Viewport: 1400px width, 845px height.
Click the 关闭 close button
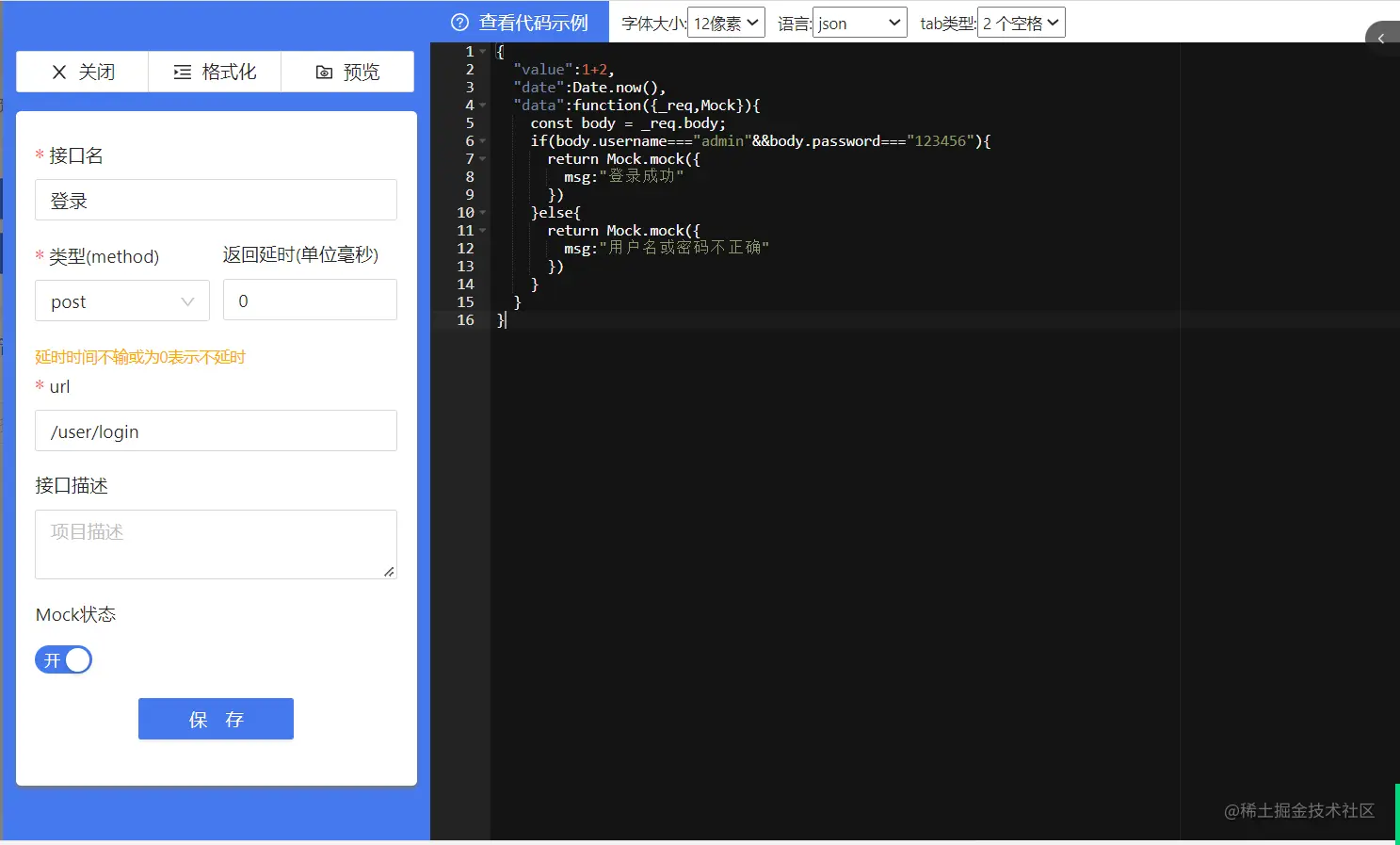[x=83, y=72]
